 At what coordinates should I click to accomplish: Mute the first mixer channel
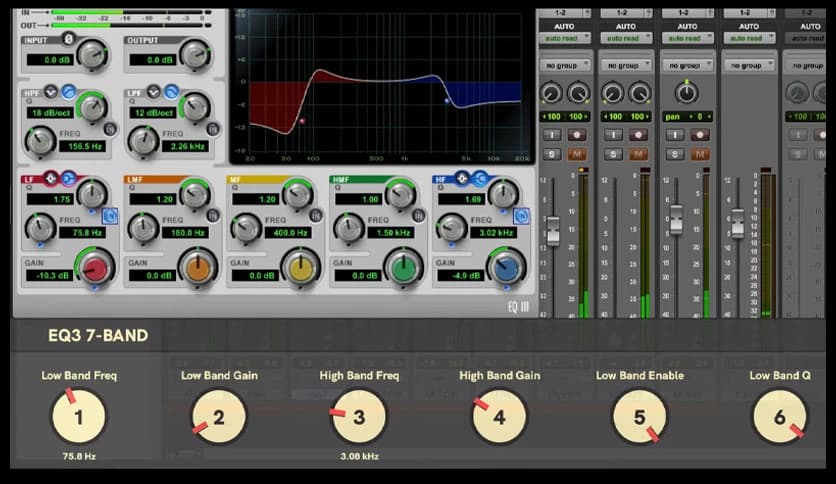point(578,154)
